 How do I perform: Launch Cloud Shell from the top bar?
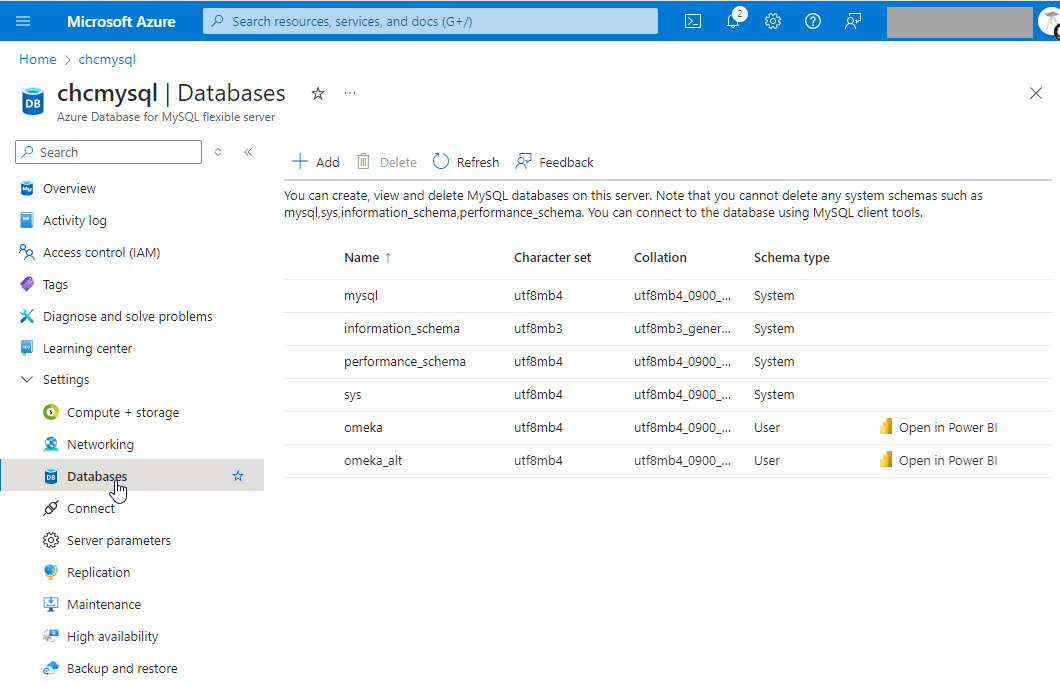coord(693,21)
